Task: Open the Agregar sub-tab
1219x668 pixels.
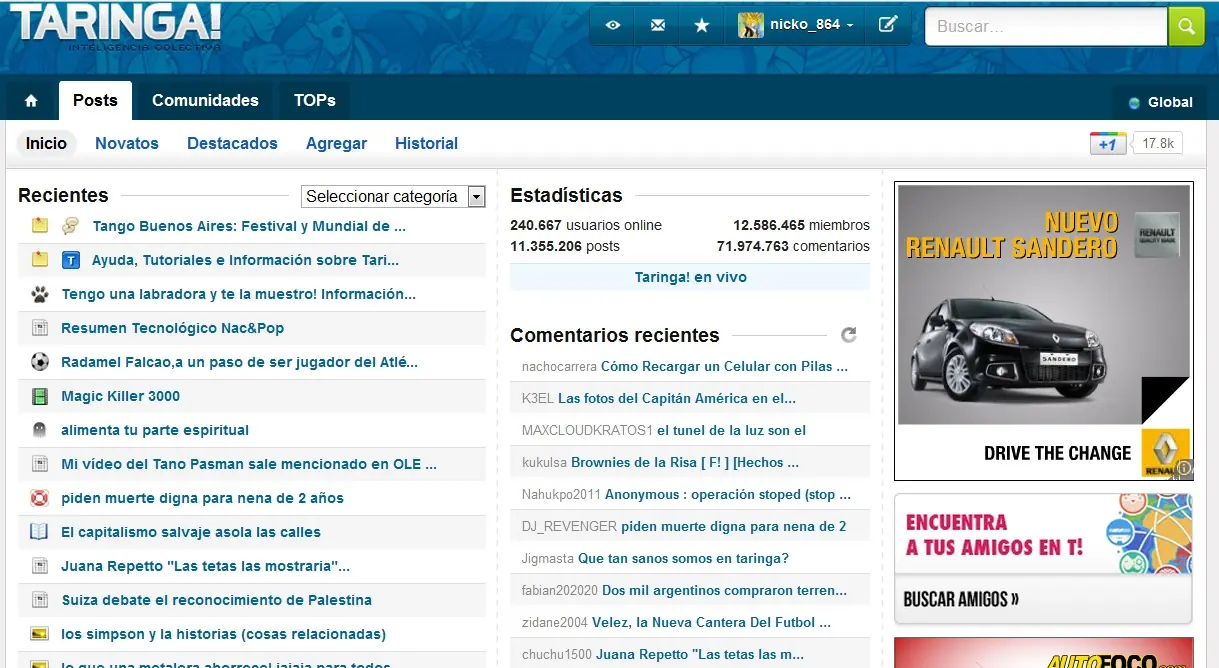Action: point(336,144)
